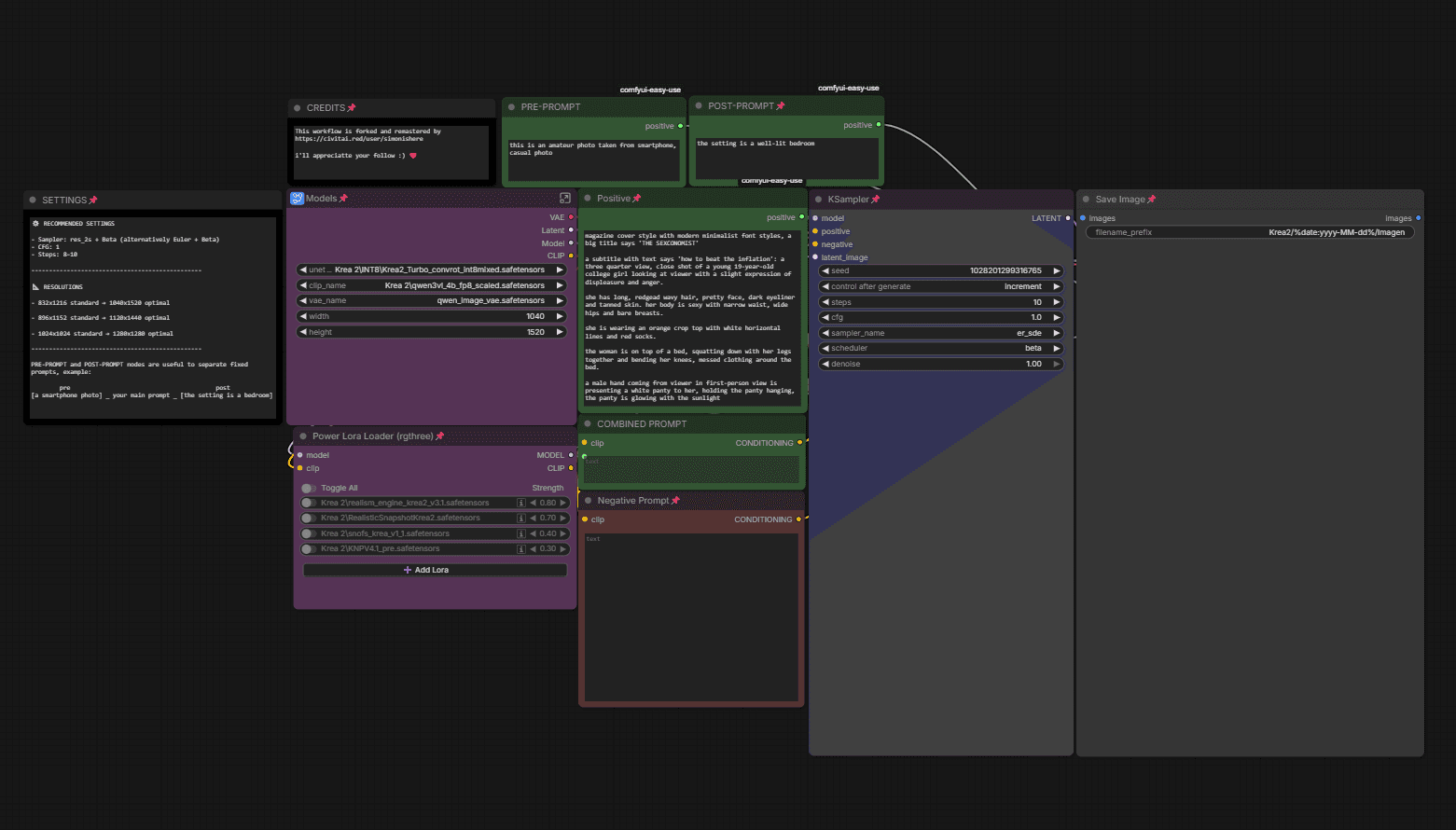Open the scheduler dropdown showing beta

pos(941,348)
